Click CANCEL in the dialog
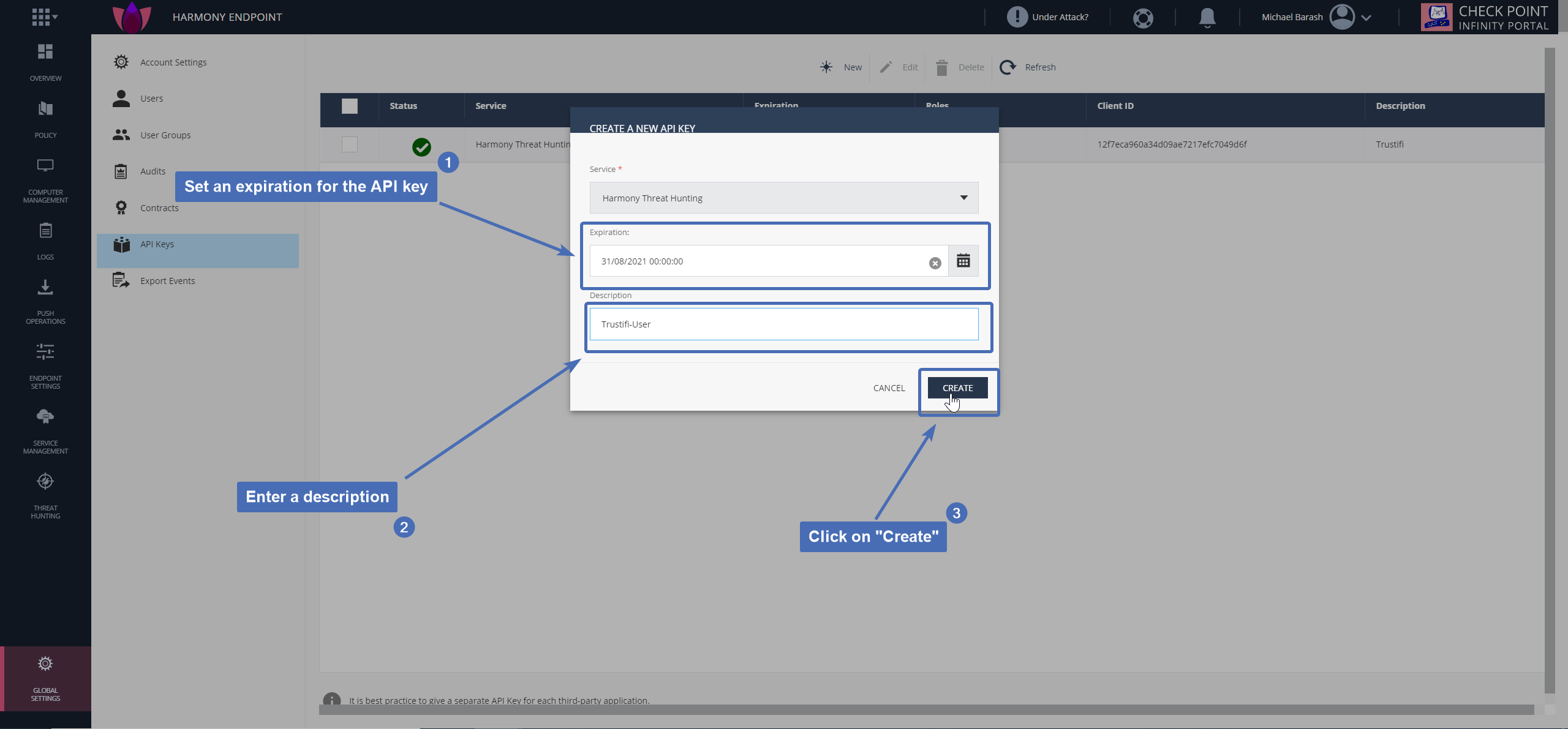The width and height of the screenshot is (1568, 729). point(889,388)
